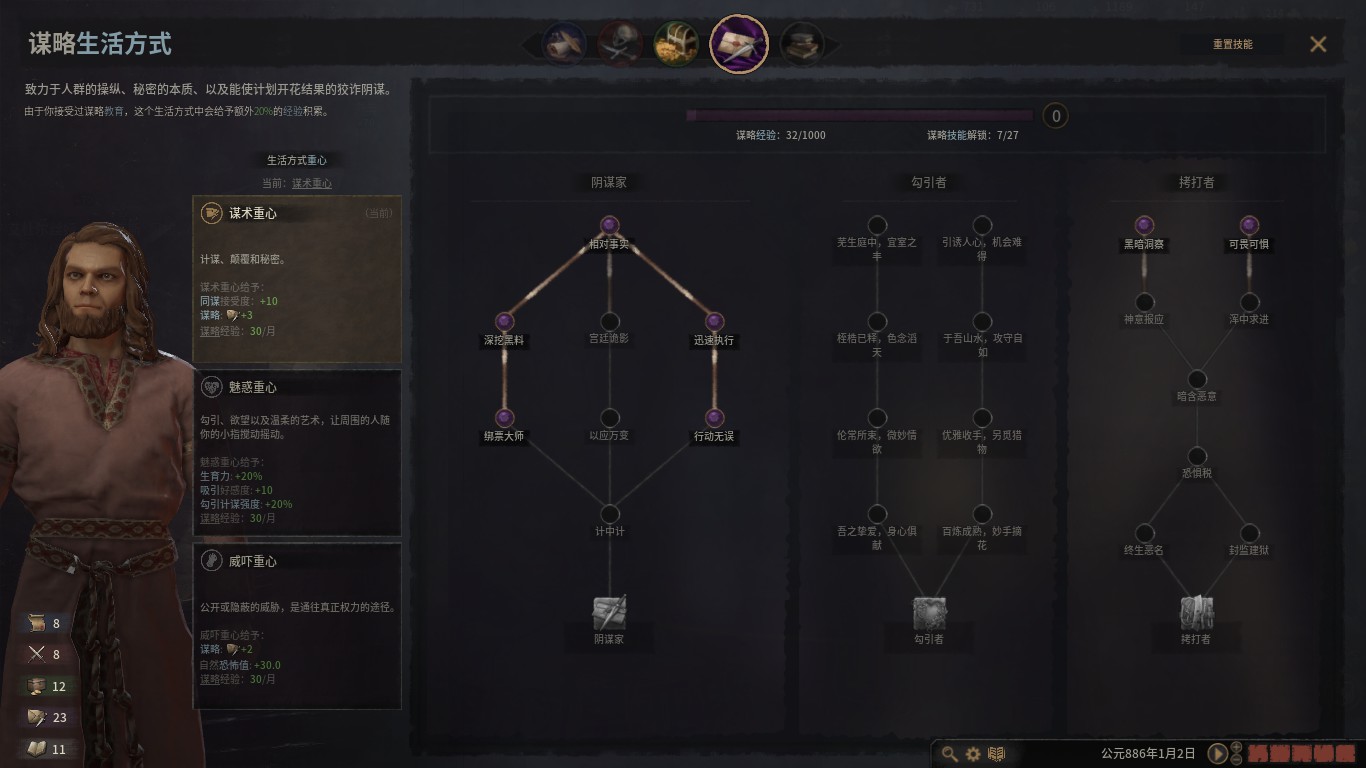Increase game speed with plus button

click(1236, 747)
